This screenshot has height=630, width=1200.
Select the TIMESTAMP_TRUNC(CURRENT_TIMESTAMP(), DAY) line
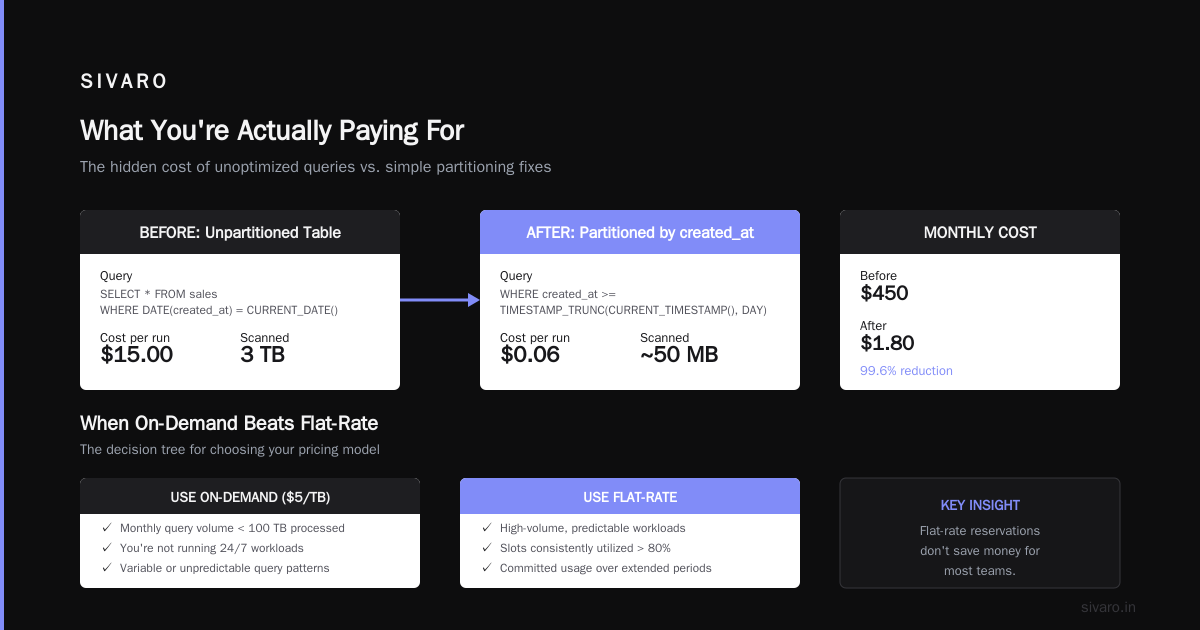coord(633,310)
